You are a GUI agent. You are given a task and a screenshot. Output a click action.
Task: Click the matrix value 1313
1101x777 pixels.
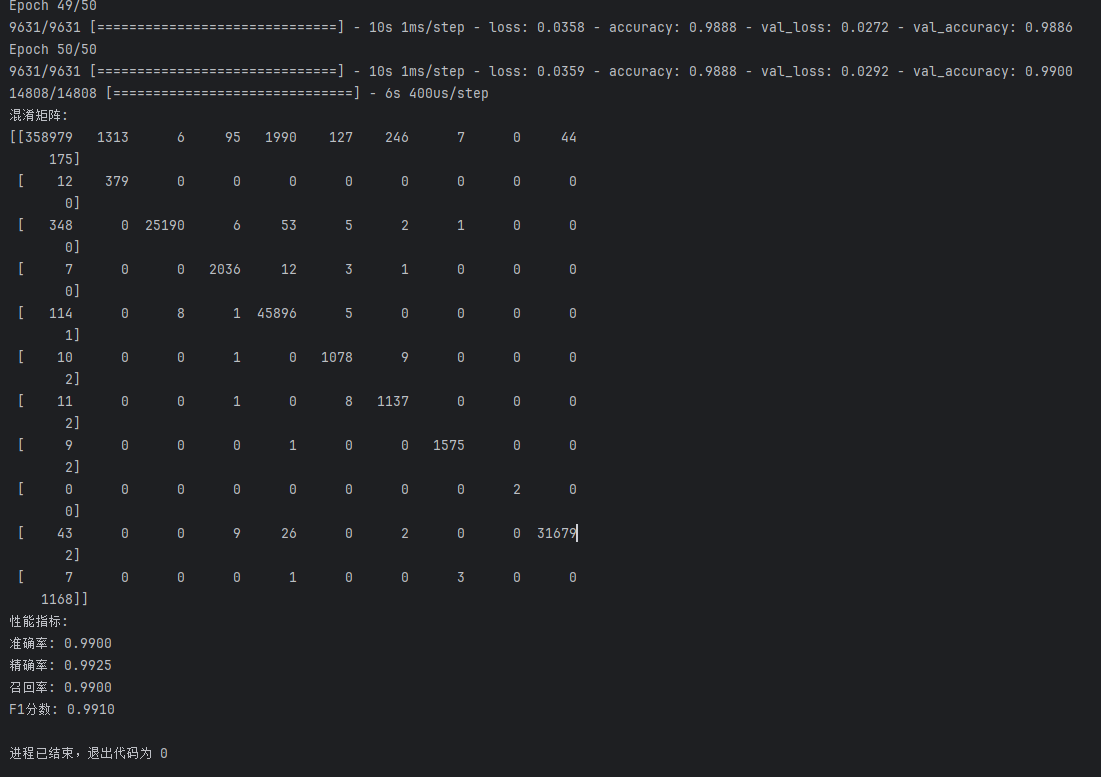(112, 137)
